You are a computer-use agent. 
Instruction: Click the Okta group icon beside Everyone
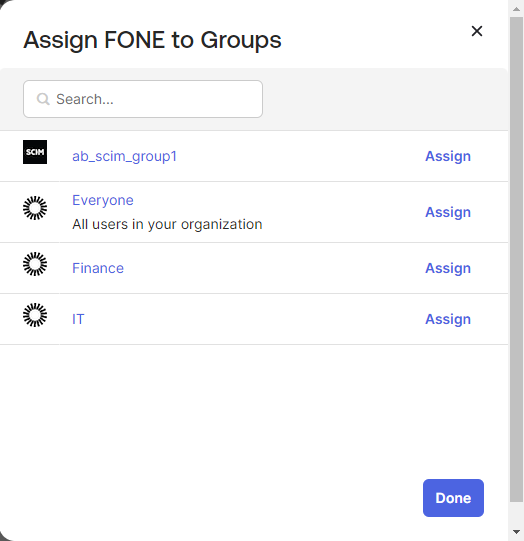point(35,208)
